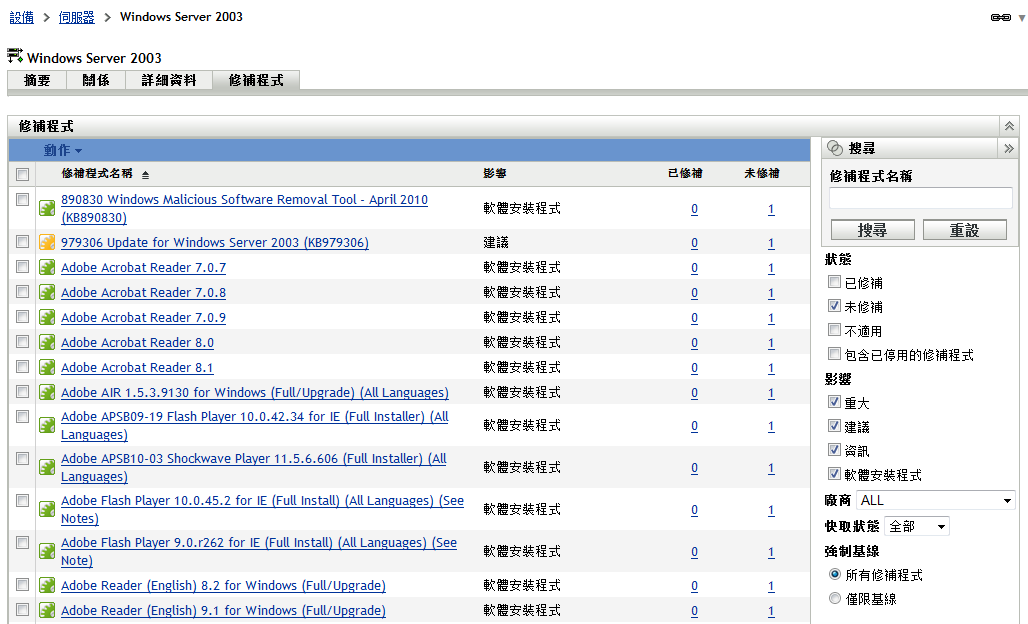Viewport: 1028px width, 624px height.
Task: Click the patch icon beside Adobe Acrobat Reader 7.0.7
Action: (47, 267)
